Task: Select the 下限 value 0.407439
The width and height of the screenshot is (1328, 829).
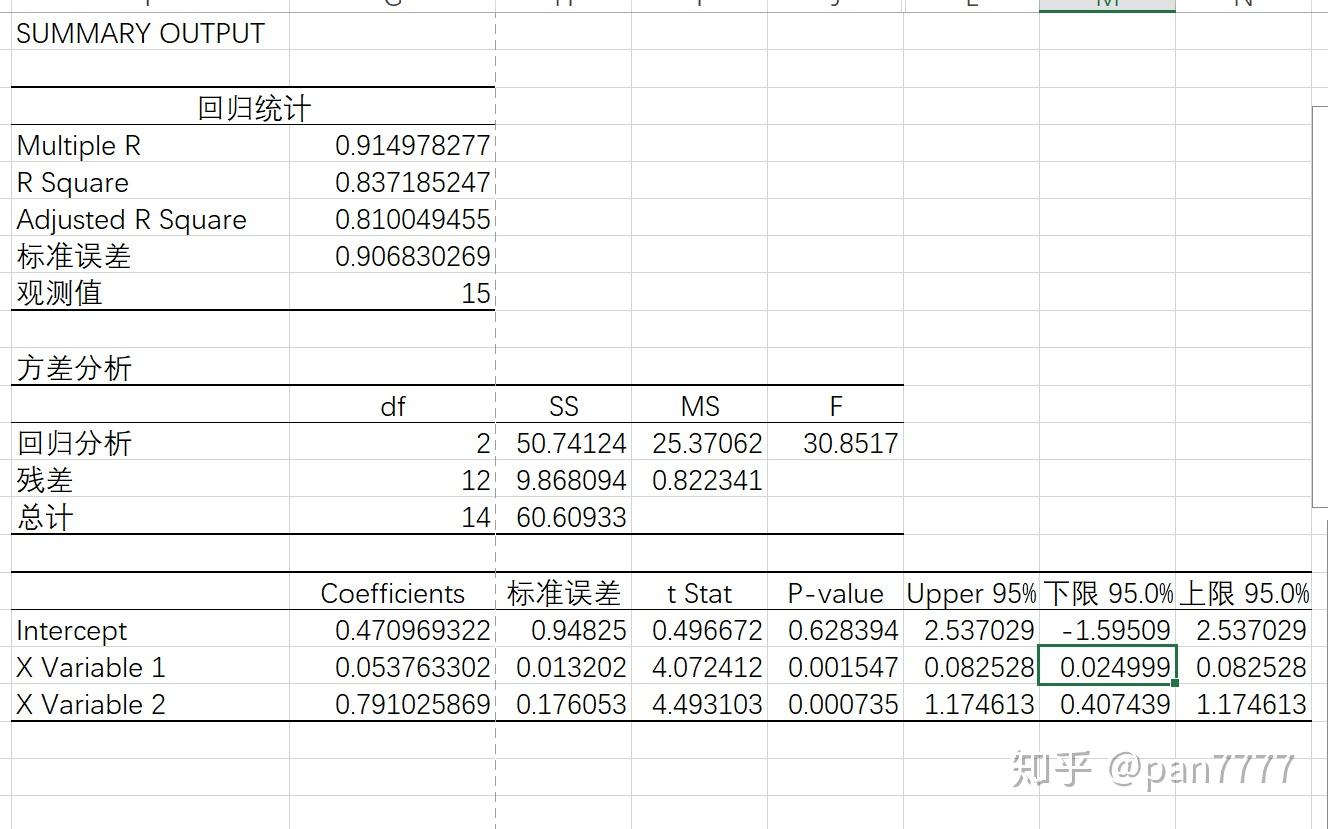Action: pyautogui.click(x=1115, y=705)
